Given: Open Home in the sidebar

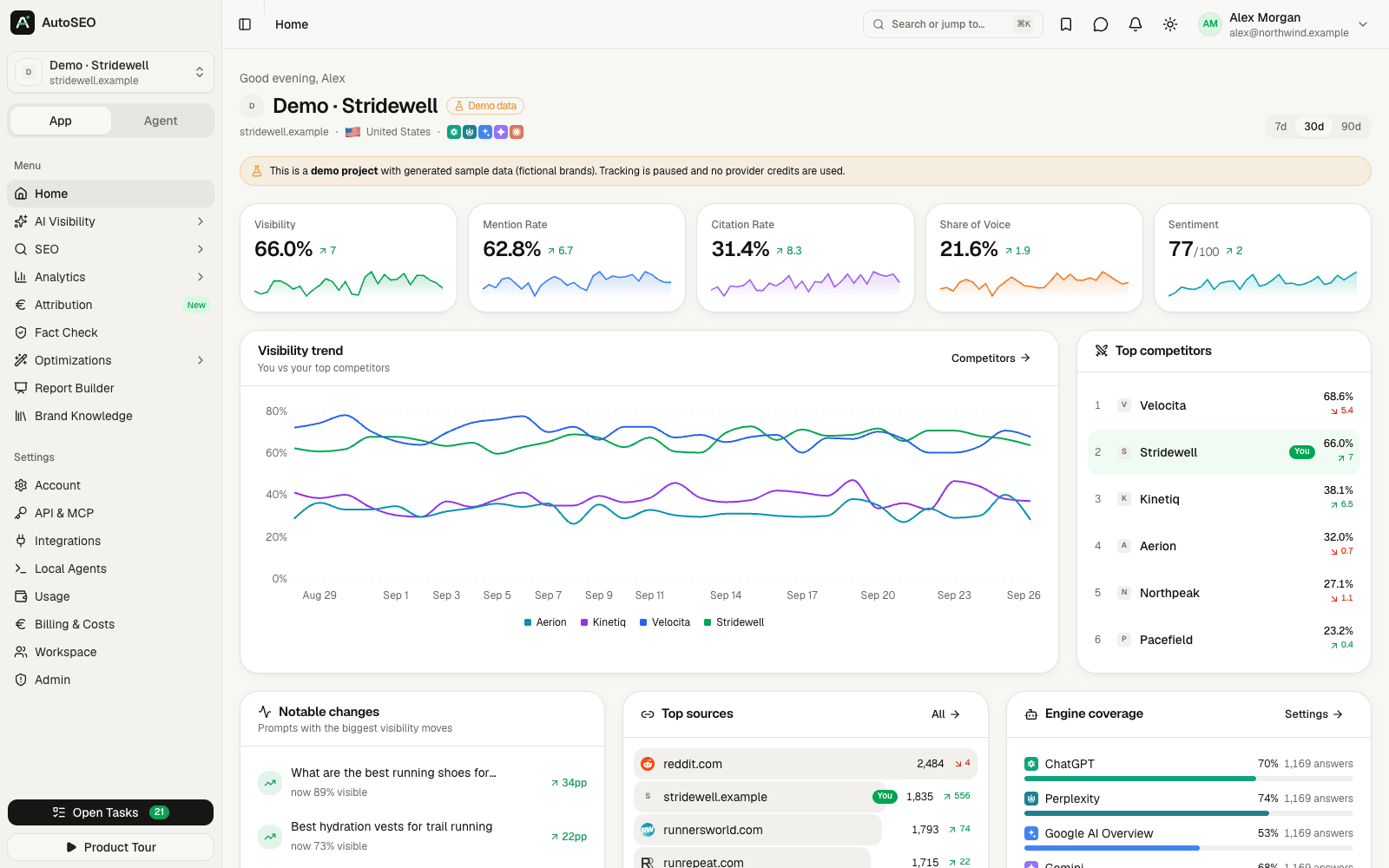Looking at the screenshot, I should click(110, 194).
